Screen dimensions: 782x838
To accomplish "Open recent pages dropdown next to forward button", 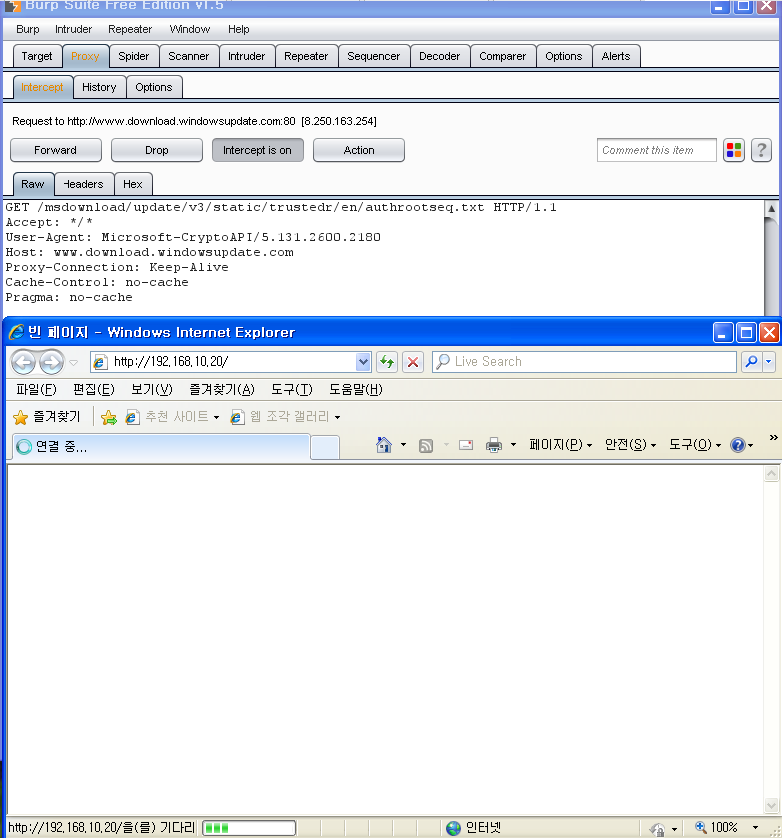I will [x=74, y=363].
